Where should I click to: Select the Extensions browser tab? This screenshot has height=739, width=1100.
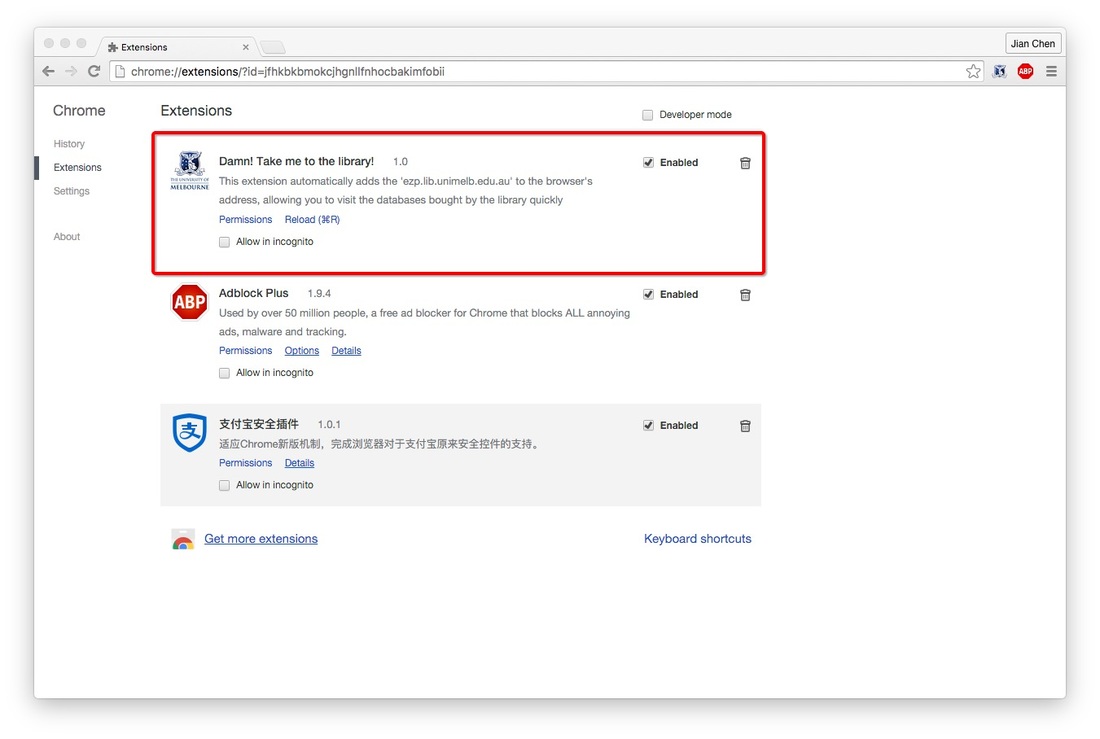[175, 47]
